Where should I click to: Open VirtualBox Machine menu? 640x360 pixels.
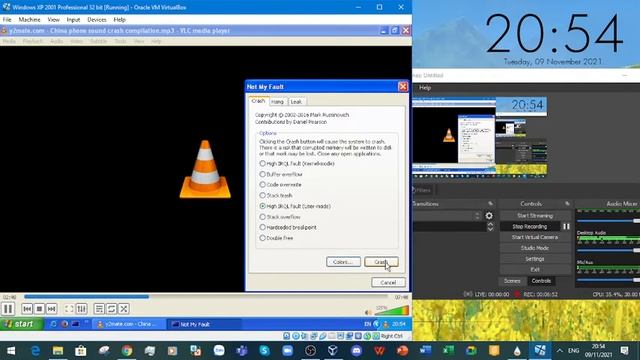tap(29, 20)
